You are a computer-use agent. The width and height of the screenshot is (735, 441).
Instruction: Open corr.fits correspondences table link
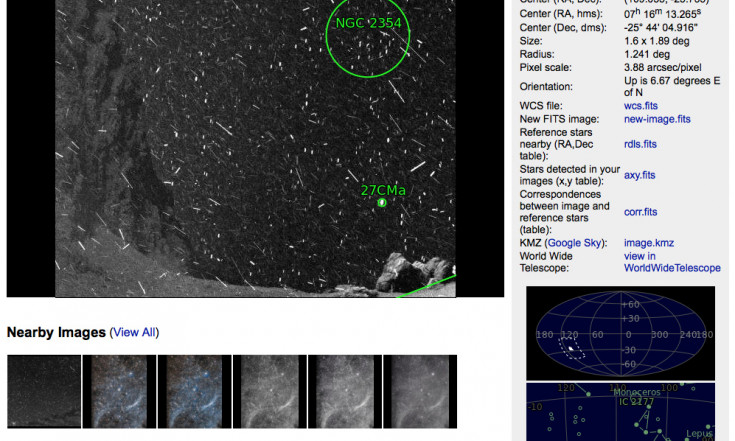click(640, 212)
